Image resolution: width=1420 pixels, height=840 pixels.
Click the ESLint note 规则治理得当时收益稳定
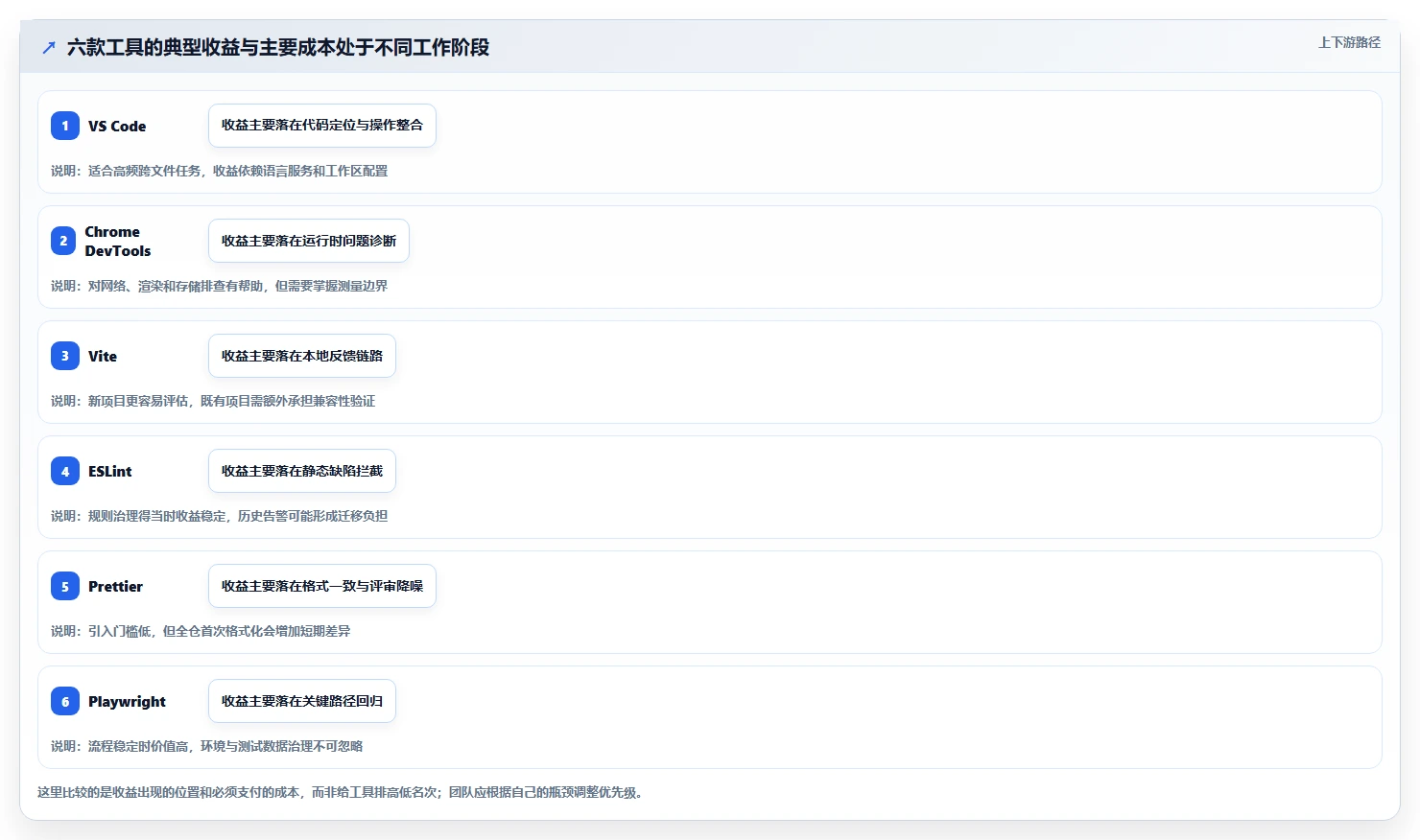220,516
